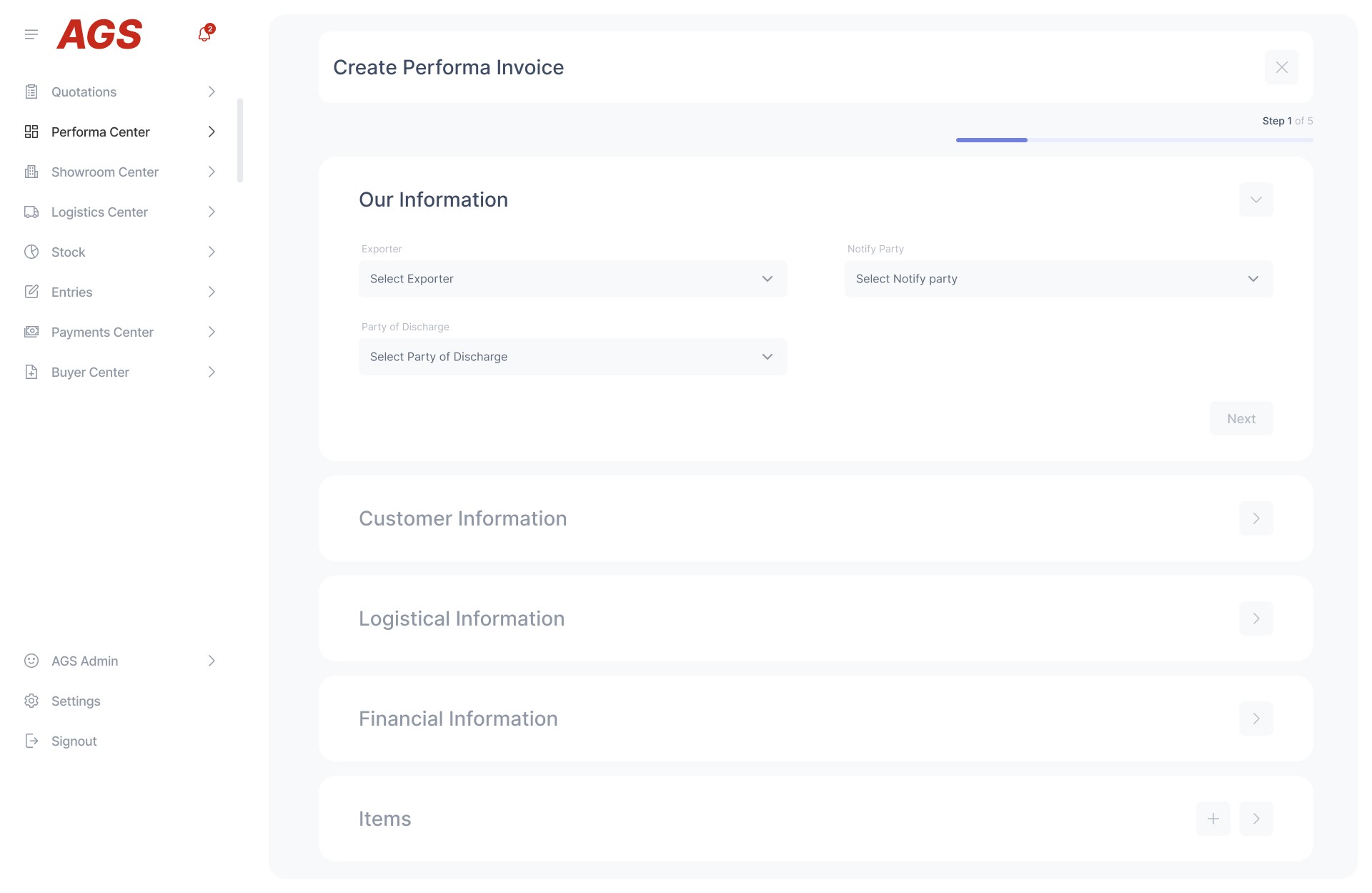Click the Settings gear icon
Screen dimensions: 1372x893
[31, 701]
